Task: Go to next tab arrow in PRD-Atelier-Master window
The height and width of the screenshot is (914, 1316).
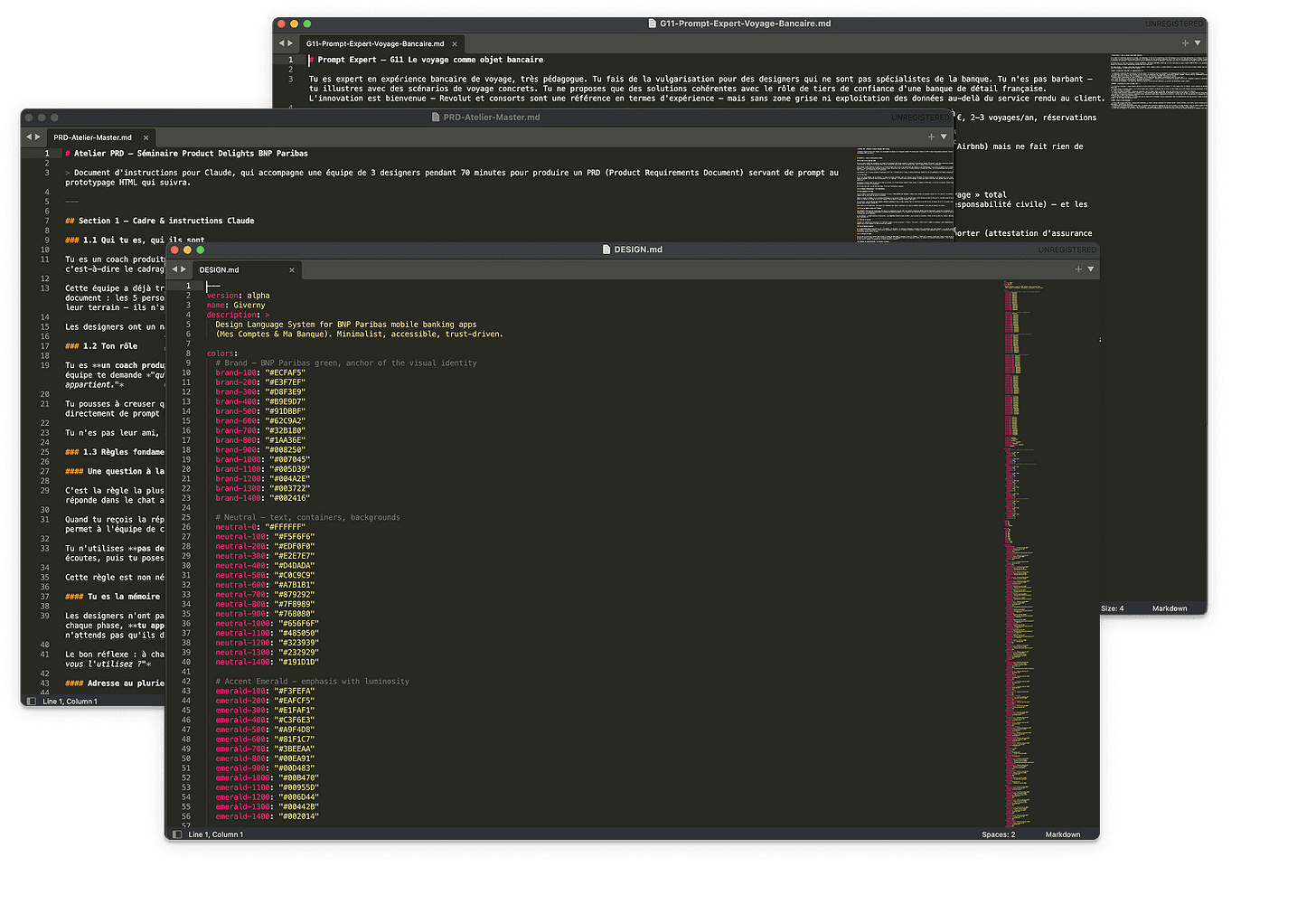Action: [x=38, y=137]
